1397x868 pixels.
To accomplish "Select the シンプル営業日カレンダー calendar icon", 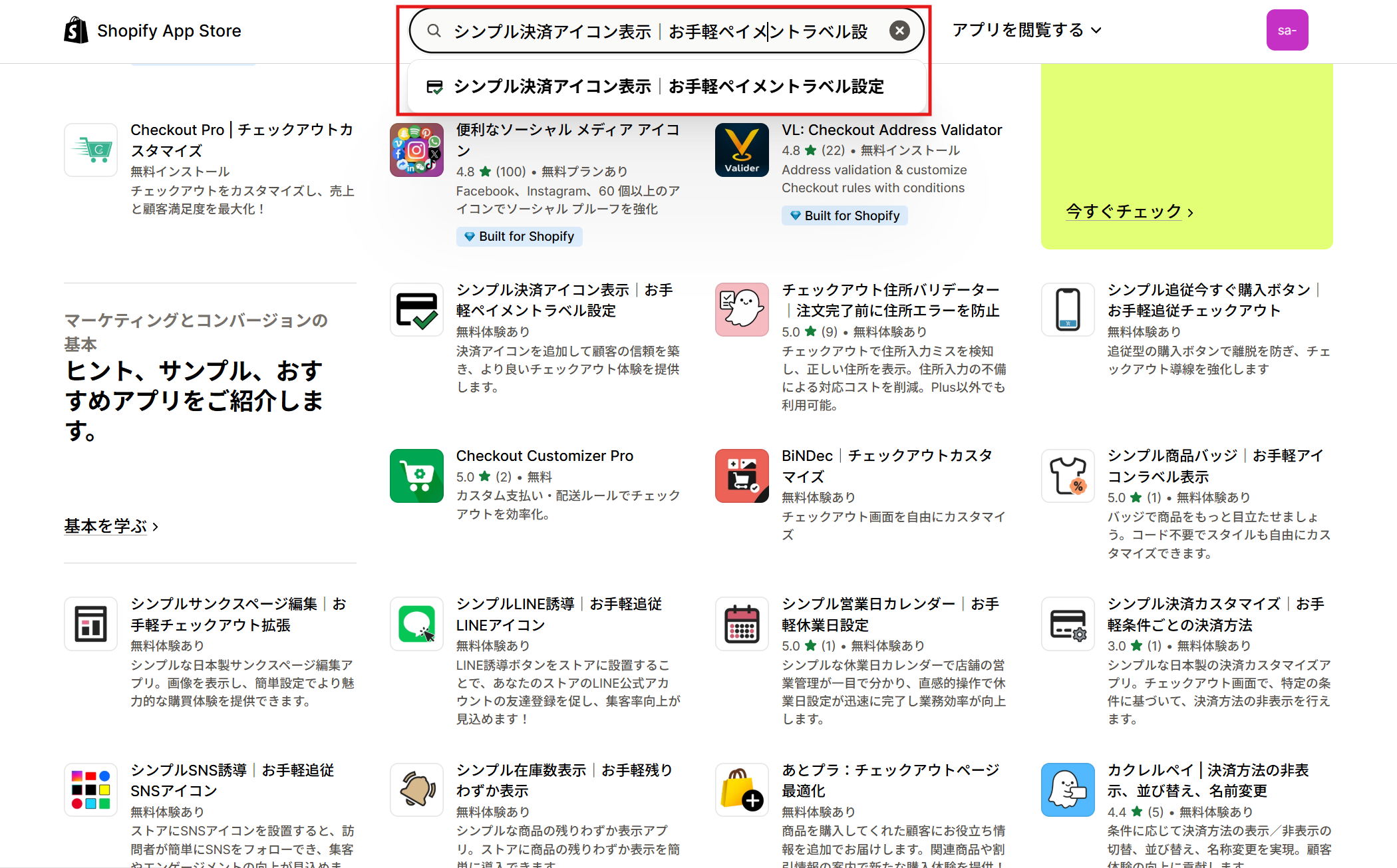I will coord(741,623).
